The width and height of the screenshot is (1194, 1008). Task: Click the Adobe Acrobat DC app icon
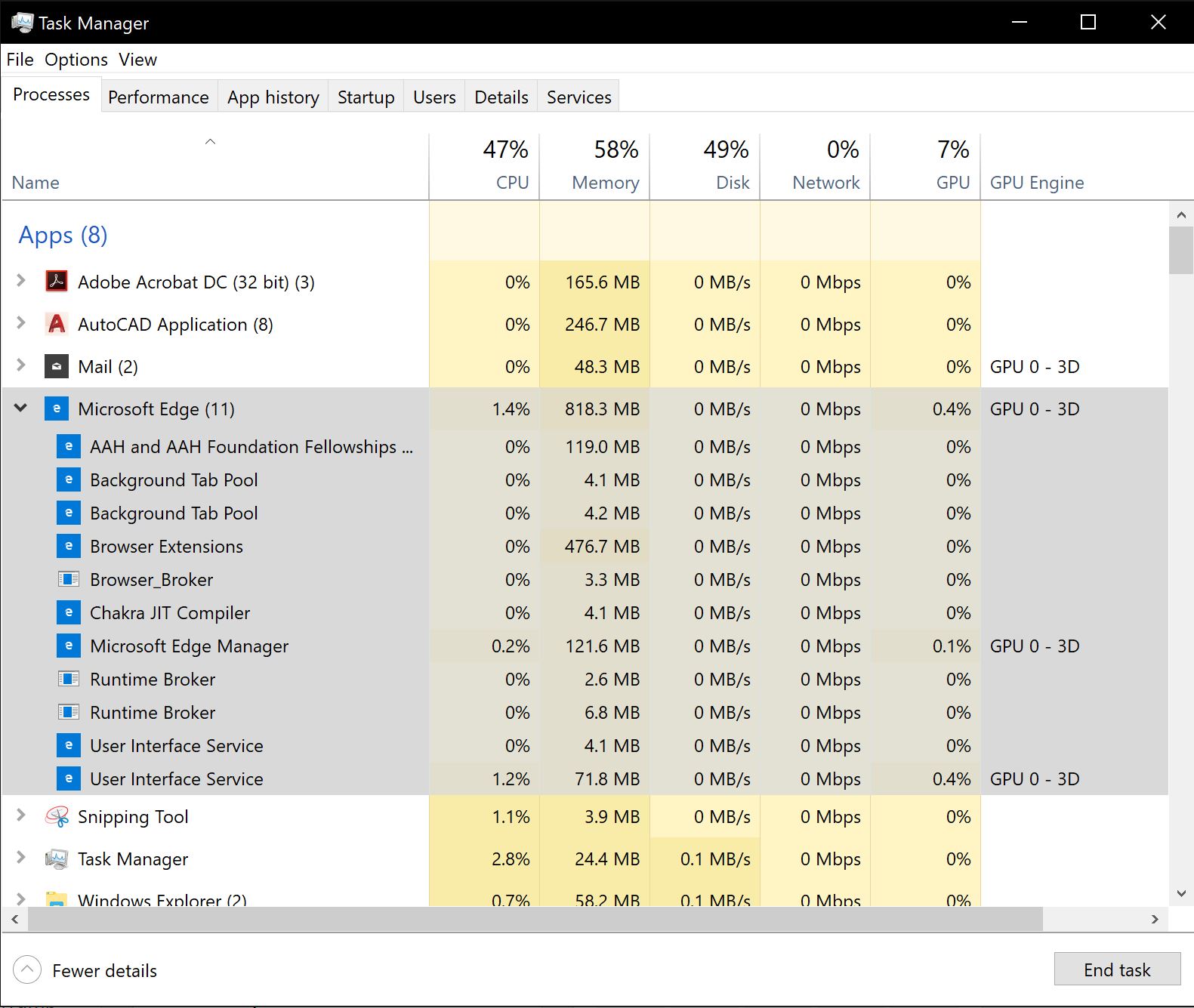[57, 282]
